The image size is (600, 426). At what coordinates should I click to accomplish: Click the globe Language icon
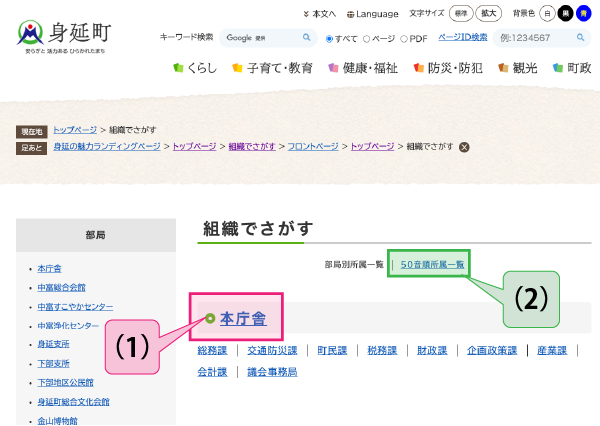click(350, 15)
